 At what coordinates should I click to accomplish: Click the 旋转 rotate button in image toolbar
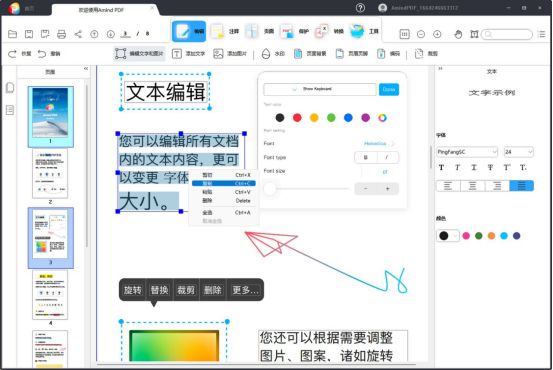[133, 290]
